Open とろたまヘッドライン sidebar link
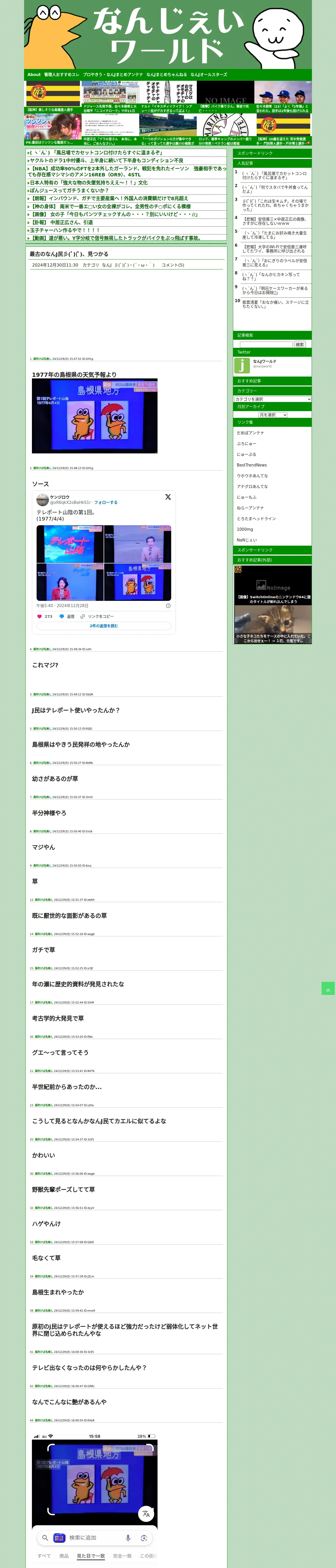The height and width of the screenshot is (1568, 336). (x=256, y=518)
